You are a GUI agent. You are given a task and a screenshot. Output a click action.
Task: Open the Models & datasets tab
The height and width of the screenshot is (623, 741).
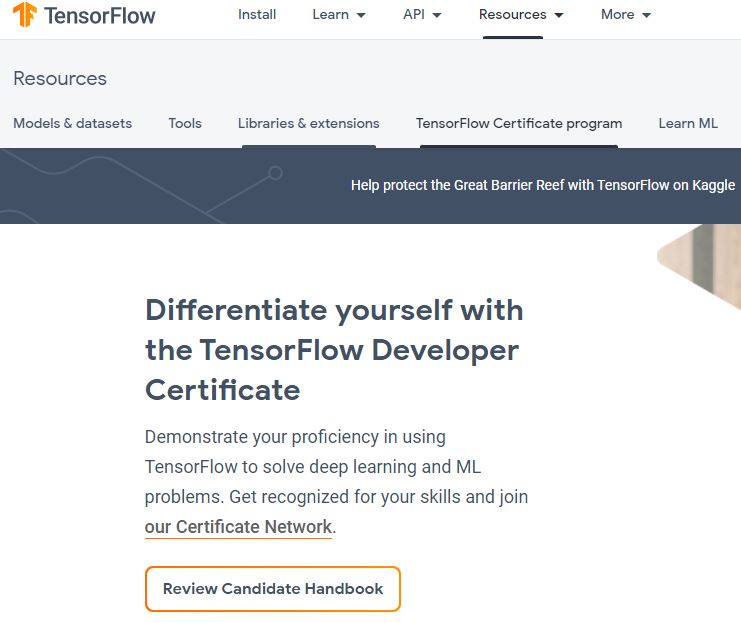click(x=73, y=123)
